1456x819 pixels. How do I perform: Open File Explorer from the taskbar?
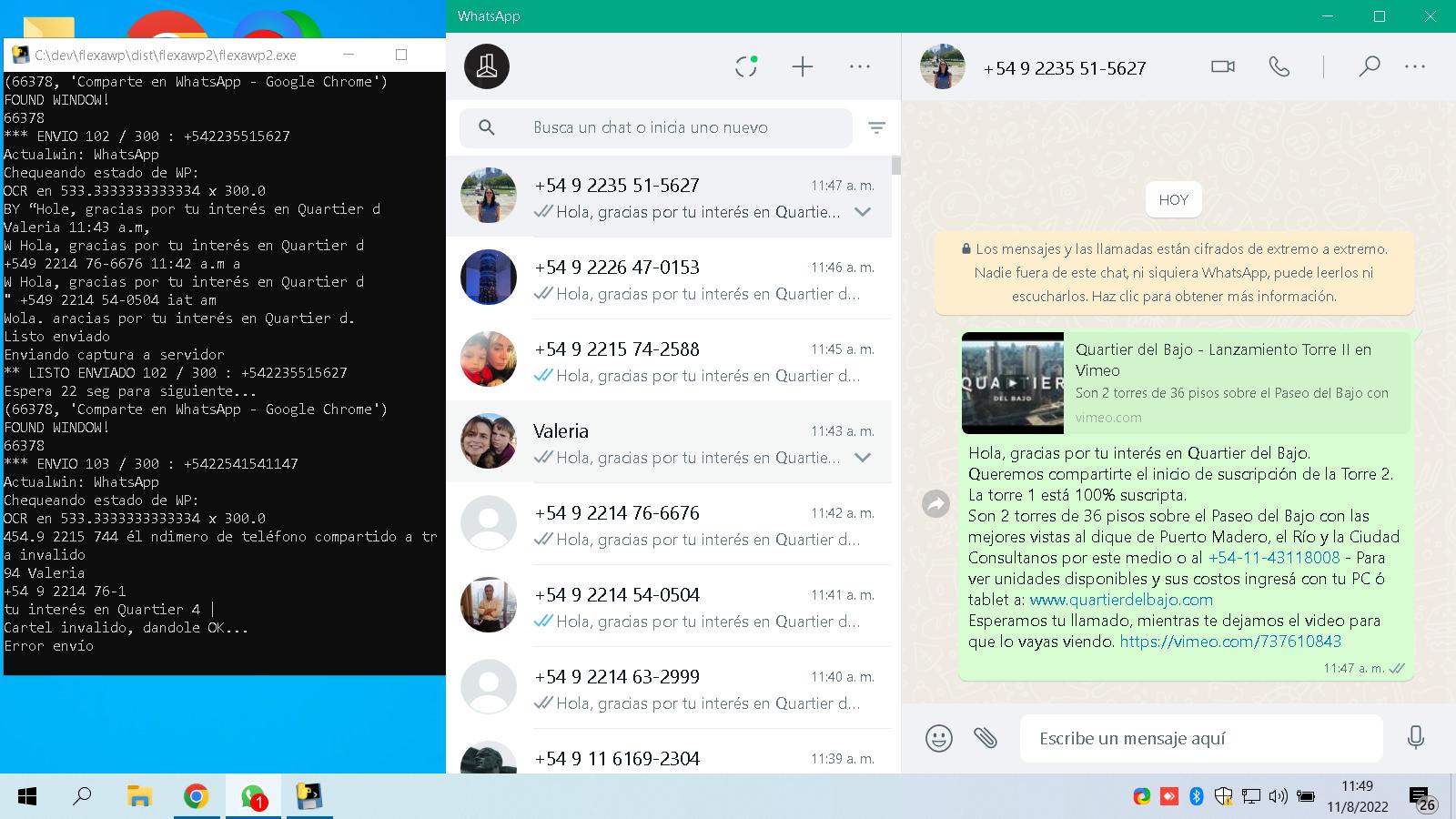[x=139, y=797]
